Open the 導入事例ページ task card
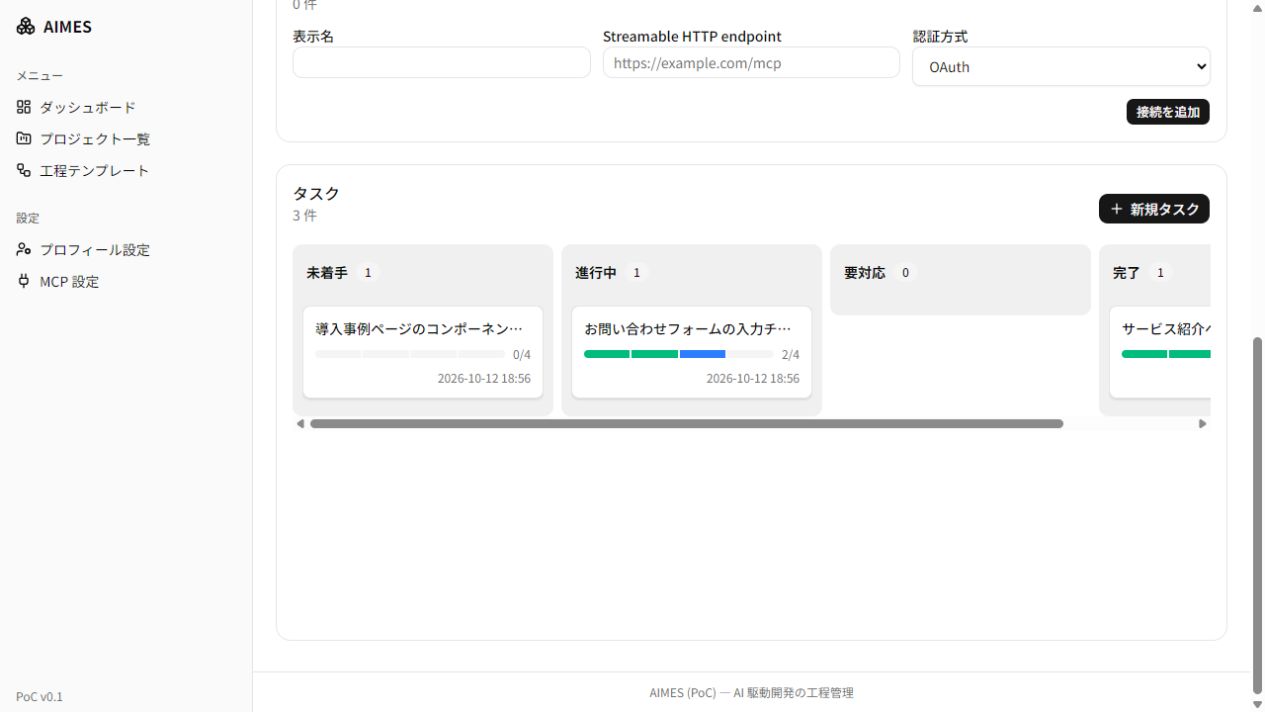 click(x=423, y=352)
